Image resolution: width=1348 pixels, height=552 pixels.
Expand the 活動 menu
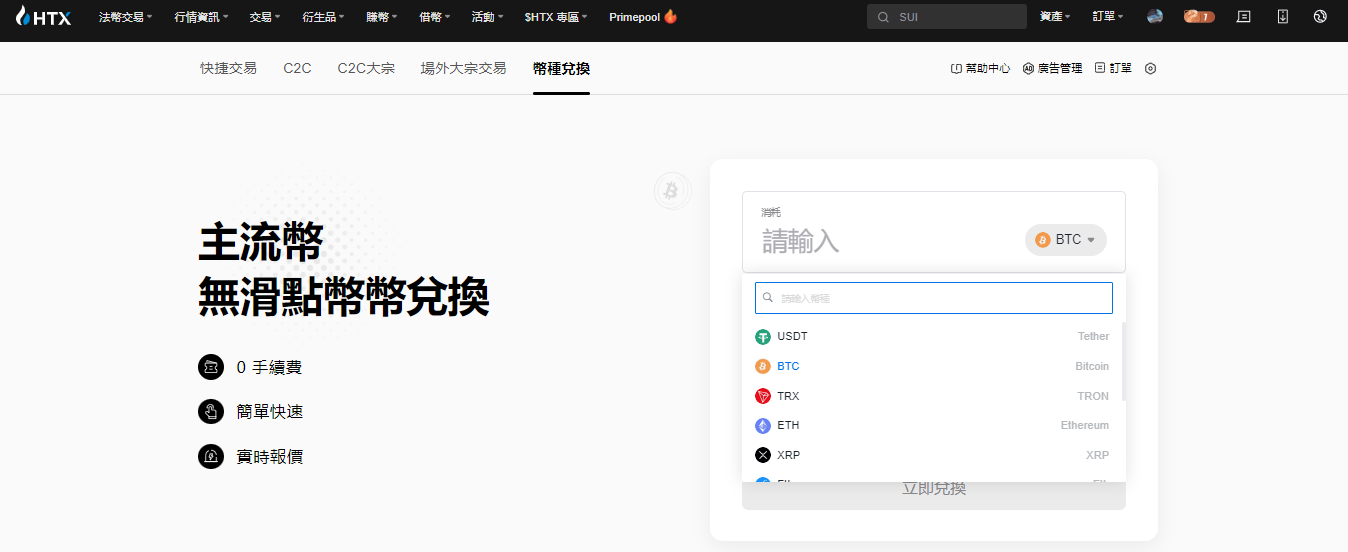point(487,17)
